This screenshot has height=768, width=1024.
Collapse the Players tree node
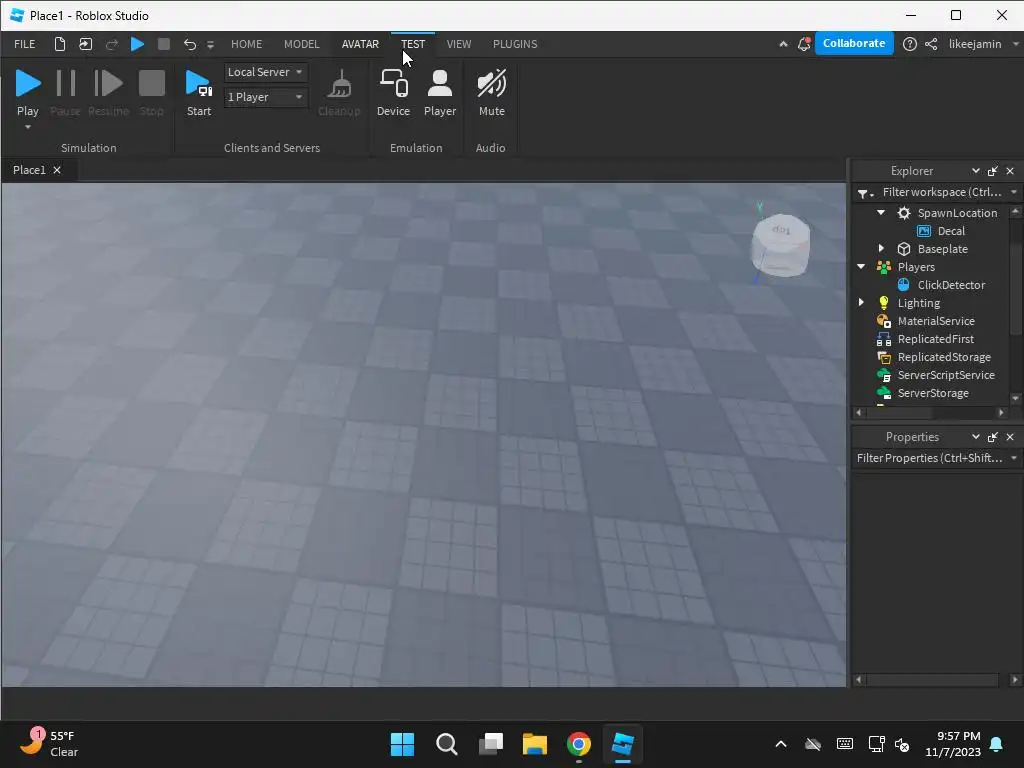[861, 266]
